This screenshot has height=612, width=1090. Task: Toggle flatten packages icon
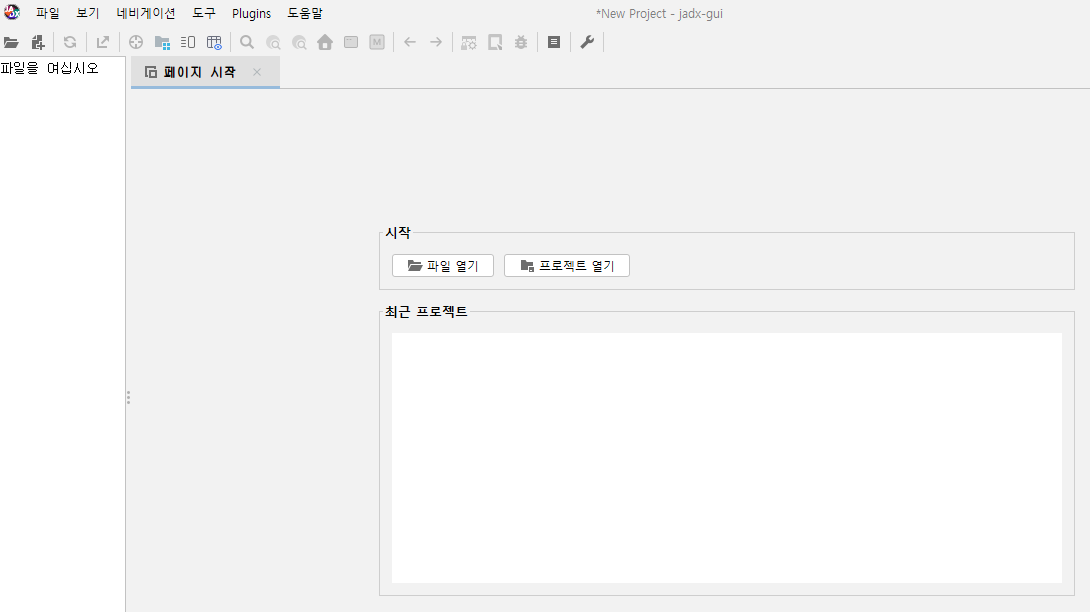(x=162, y=42)
